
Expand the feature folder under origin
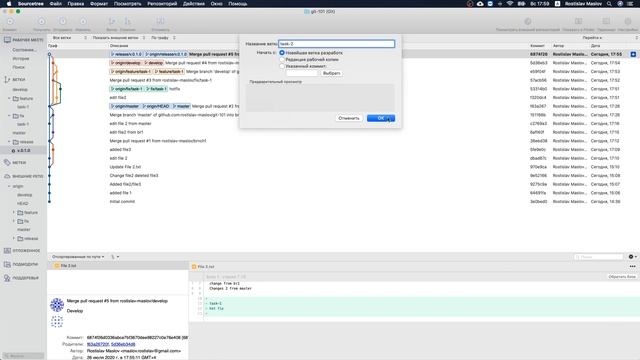[x=13, y=212]
